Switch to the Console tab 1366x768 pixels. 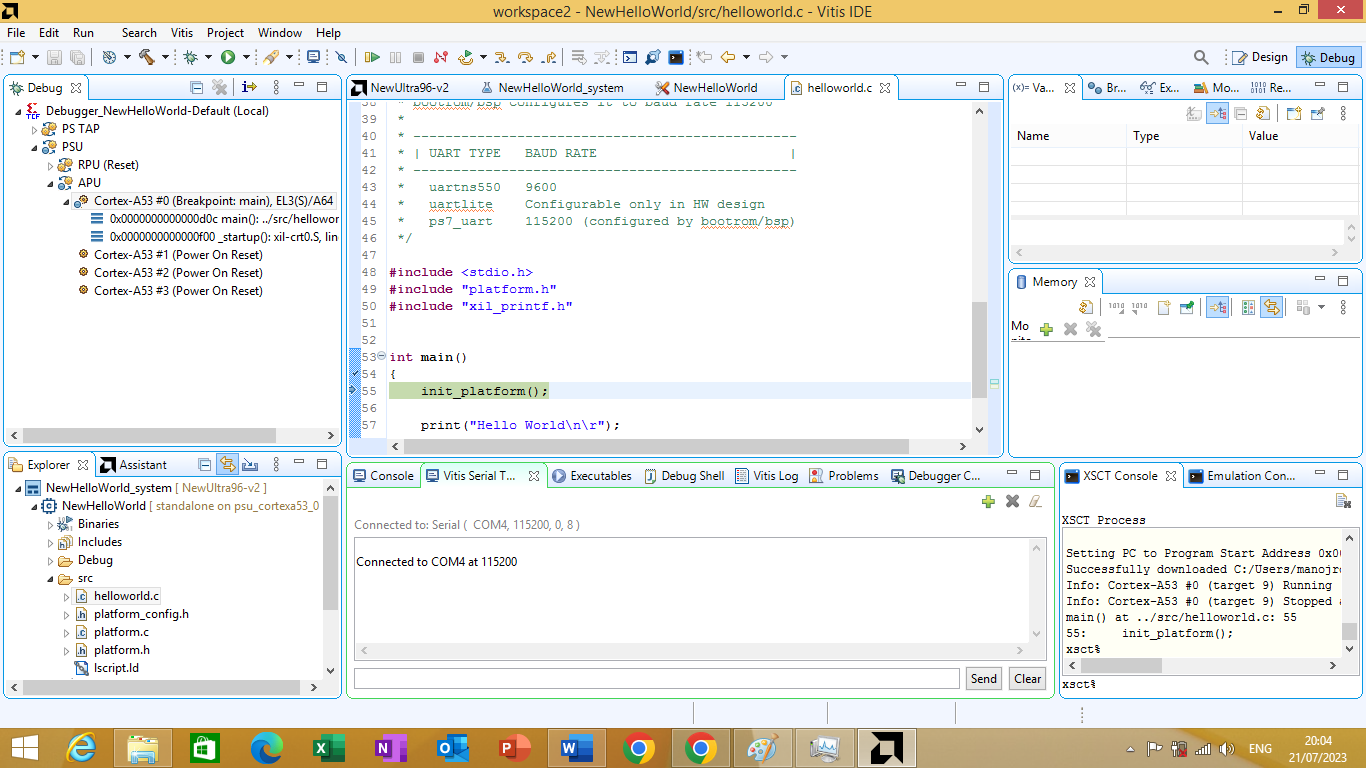pyautogui.click(x=383, y=476)
